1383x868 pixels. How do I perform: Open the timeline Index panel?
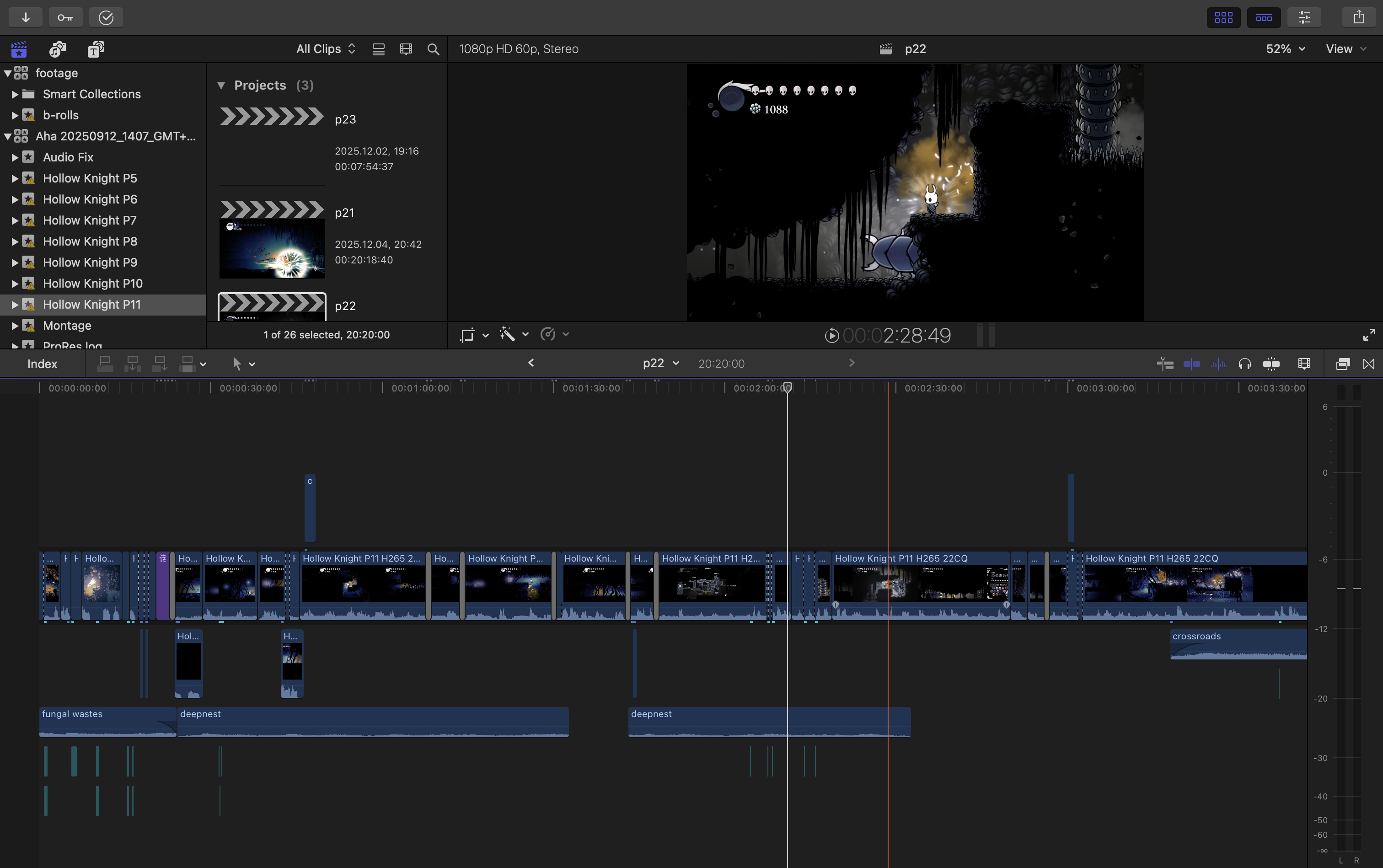[x=42, y=364]
